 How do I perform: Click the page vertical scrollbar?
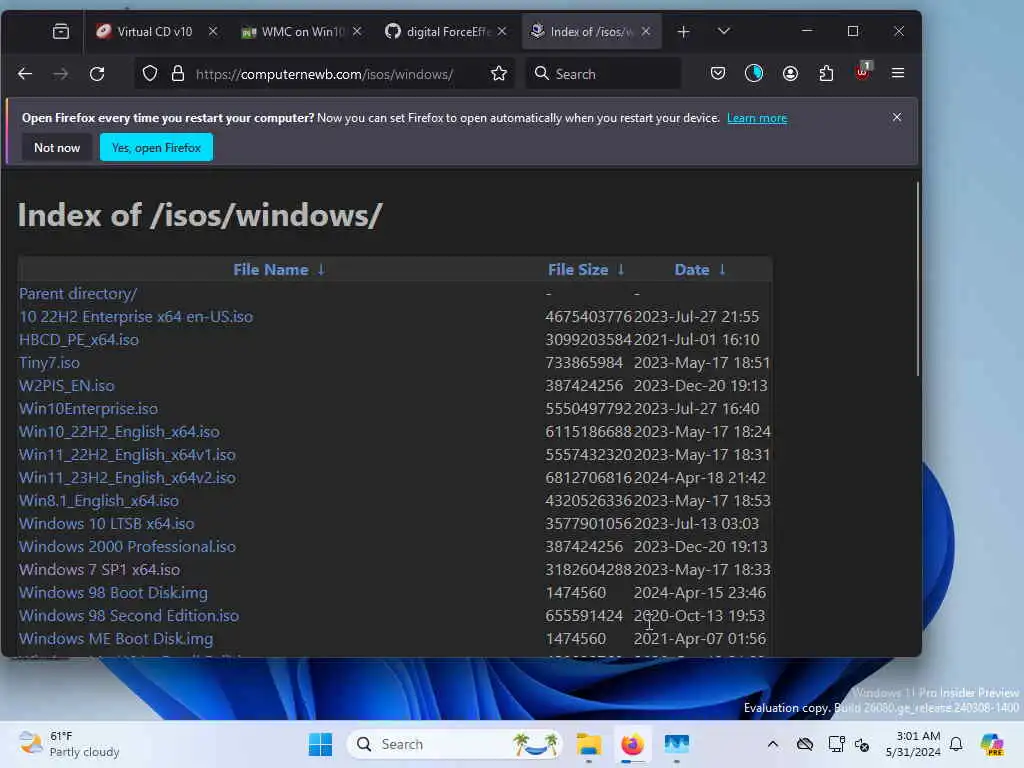[x=917, y=280]
